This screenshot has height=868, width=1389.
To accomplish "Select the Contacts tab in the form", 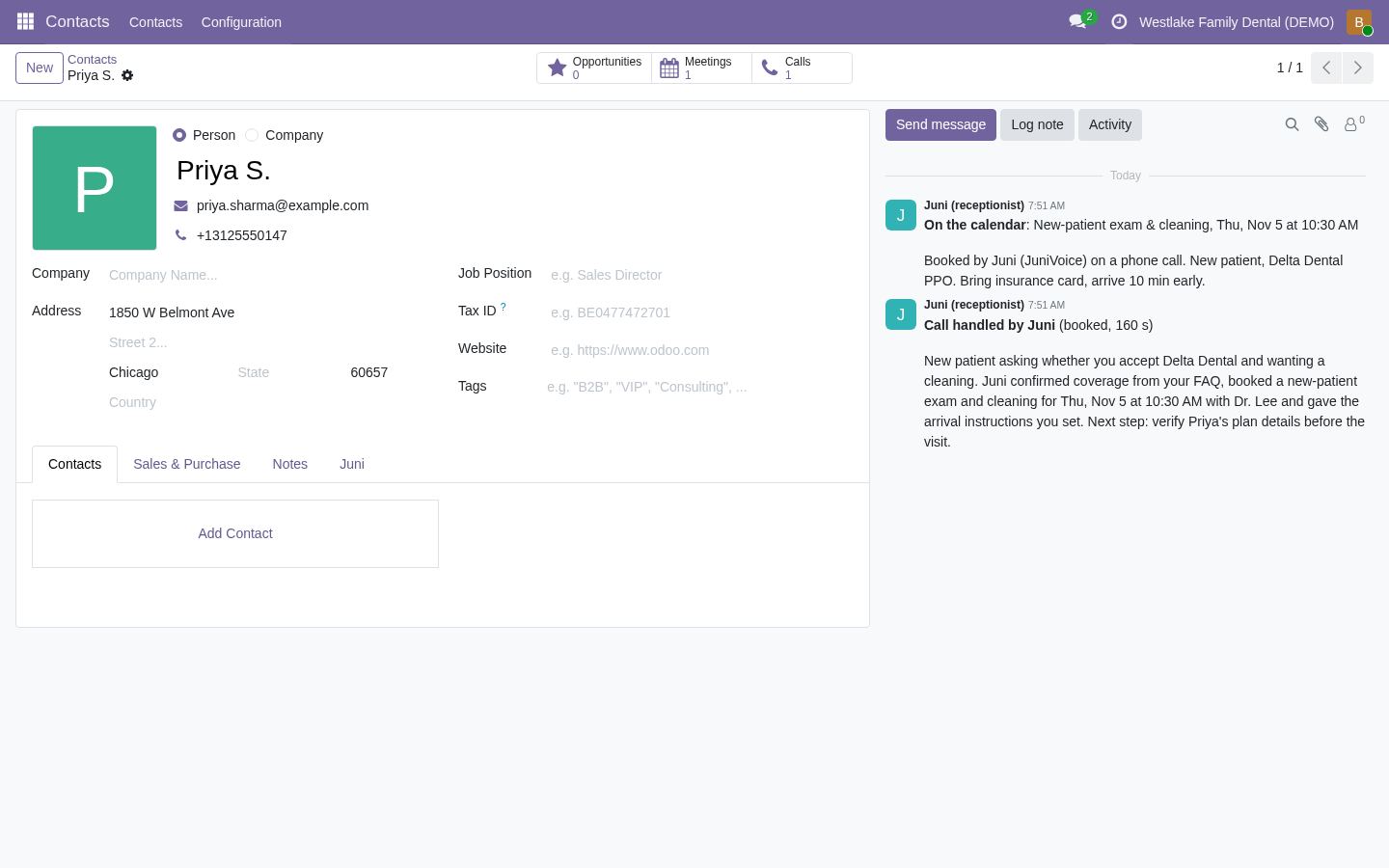I will coord(74,464).
